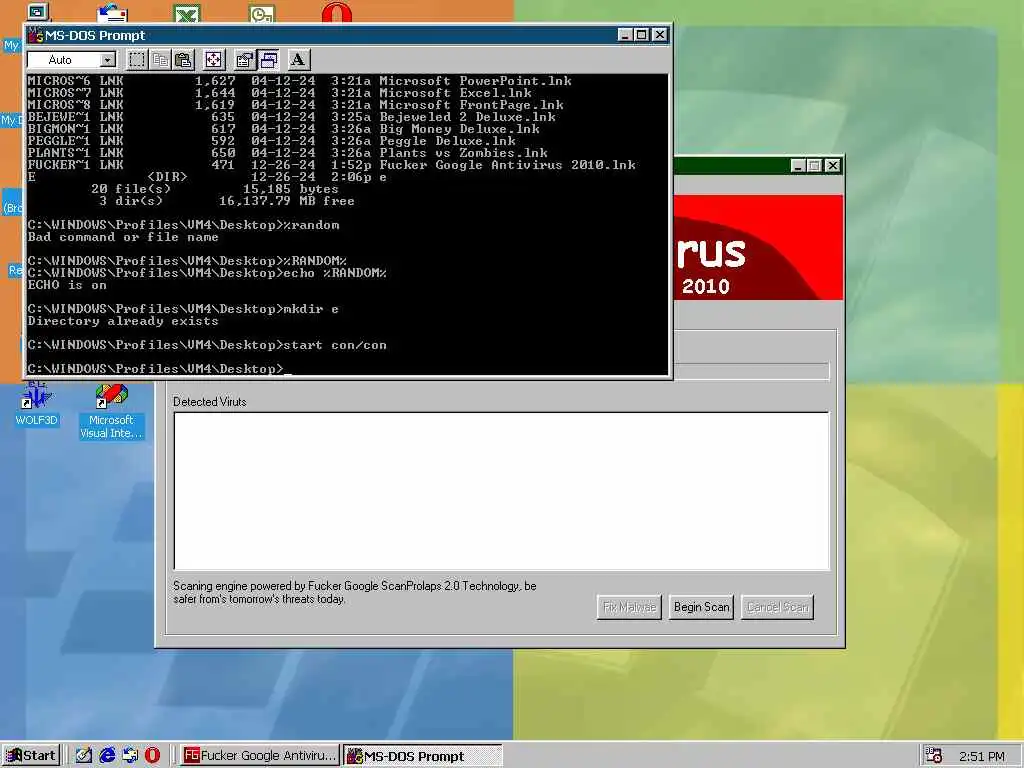The width and height of the screenshot is (1024, 768).
Task: Click the 'Plants vs Zombies.lnk' console line
Action: point(288,153)
